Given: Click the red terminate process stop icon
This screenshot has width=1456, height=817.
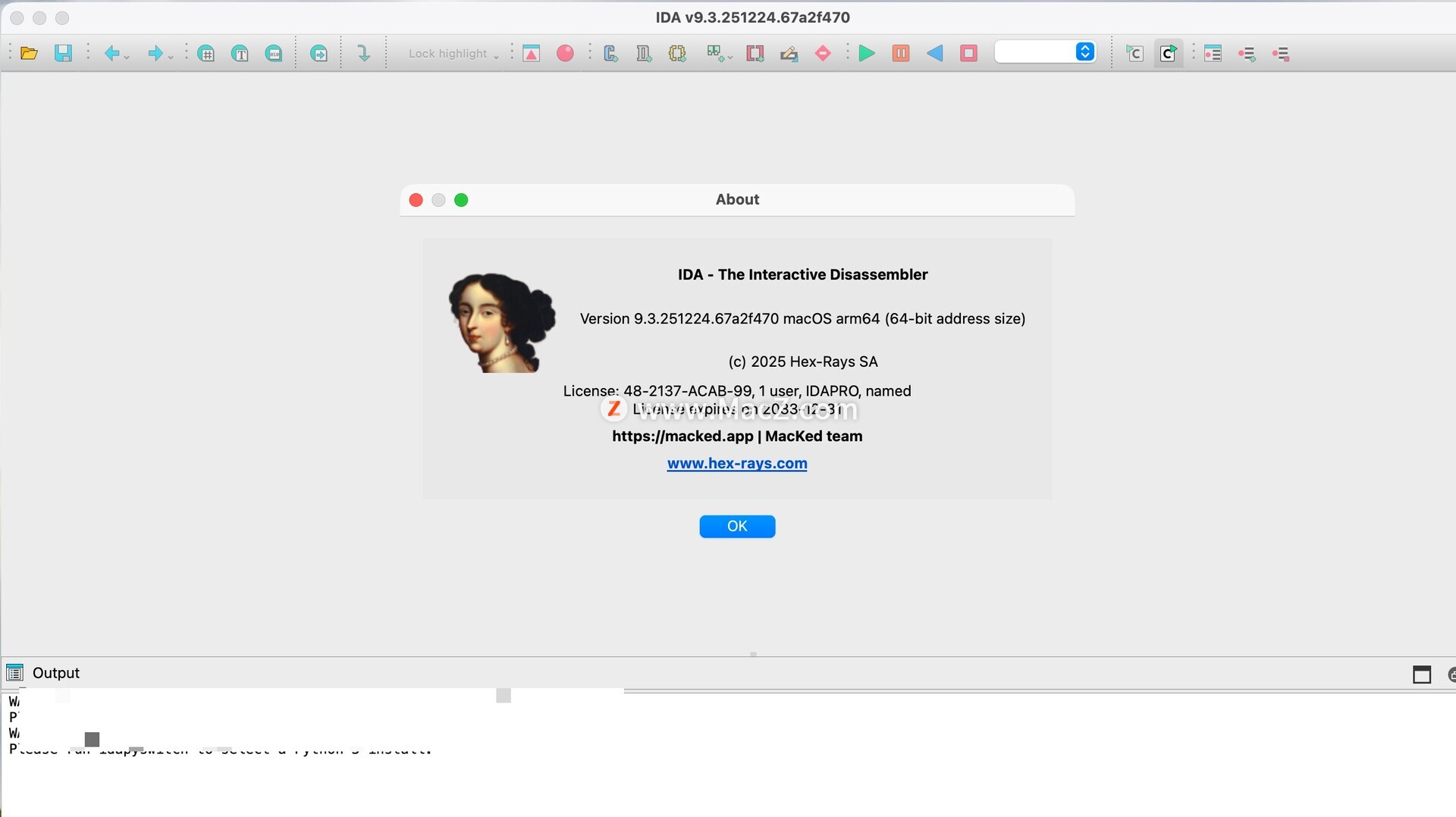Looking at the screenshot, I should coord(968,53).
